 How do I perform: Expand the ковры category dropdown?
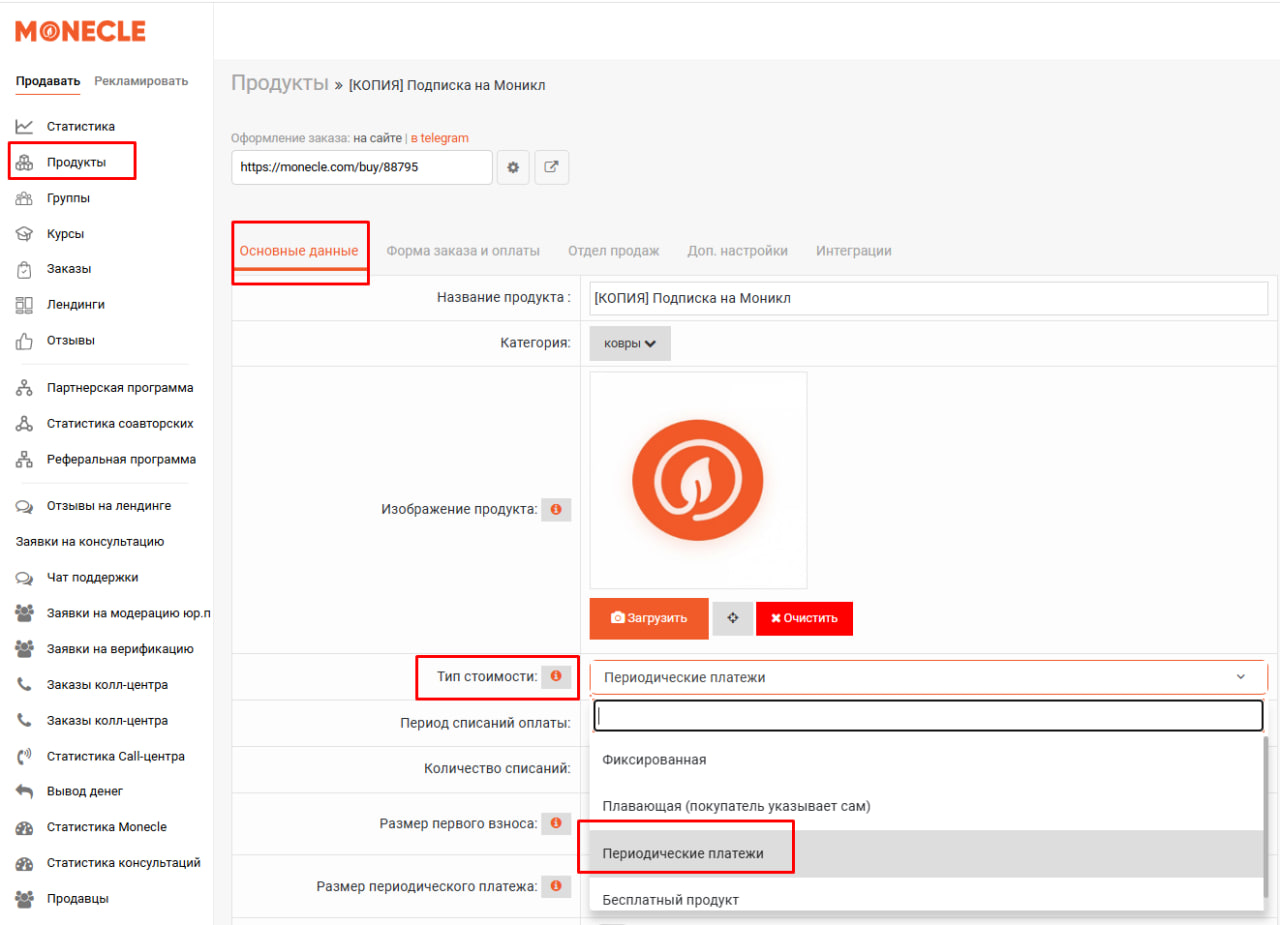pos(630,344)
